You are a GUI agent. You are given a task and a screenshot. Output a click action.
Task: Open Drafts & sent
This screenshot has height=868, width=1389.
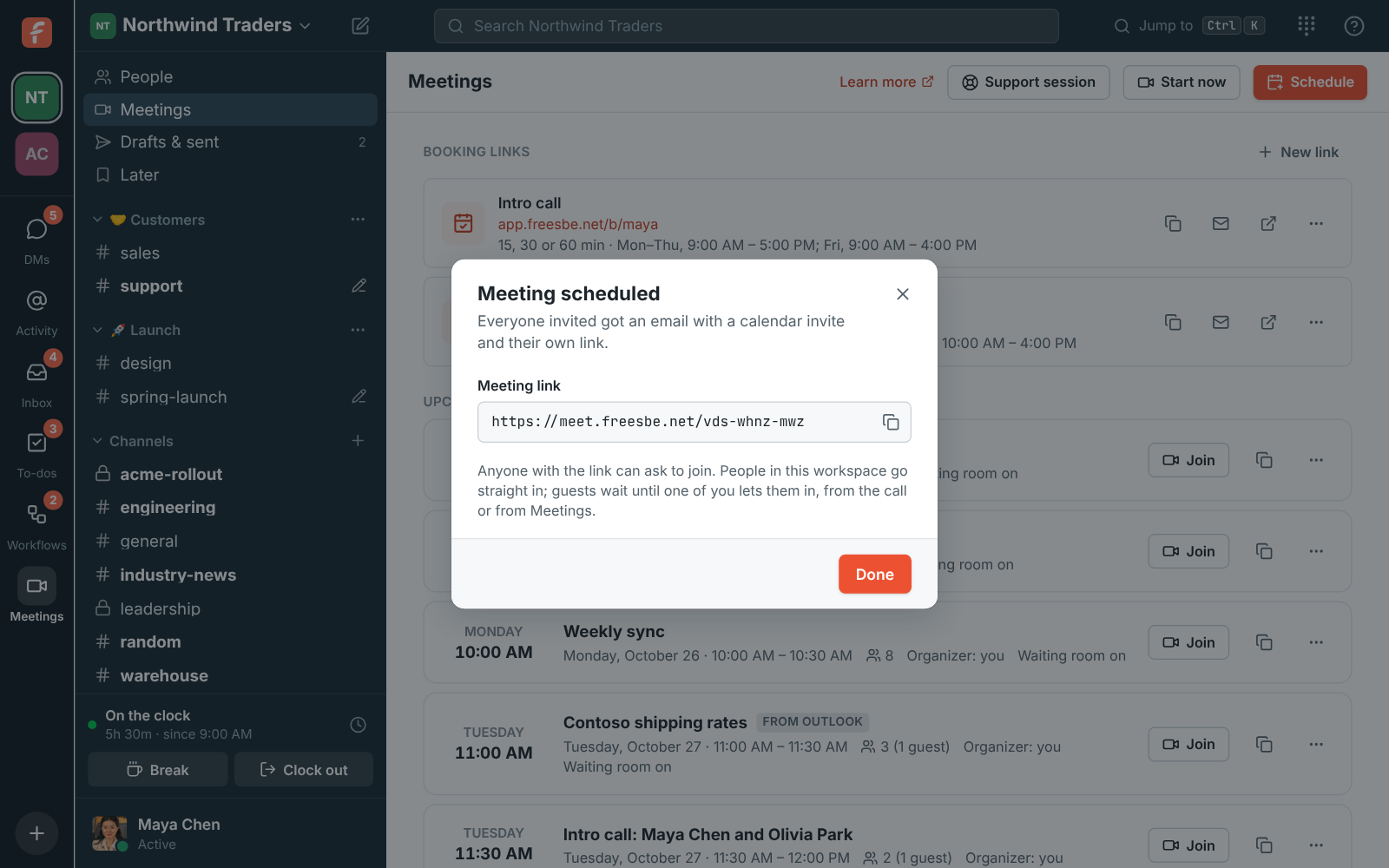(230, 142)
